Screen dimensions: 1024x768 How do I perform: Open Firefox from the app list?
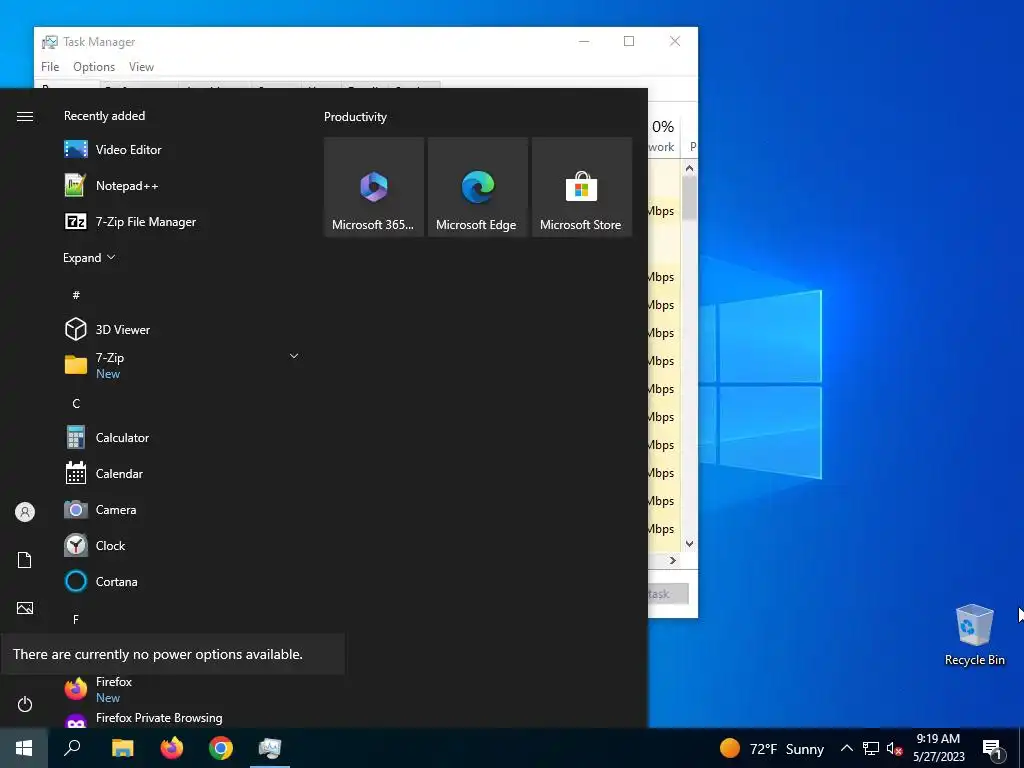point(182,689)
